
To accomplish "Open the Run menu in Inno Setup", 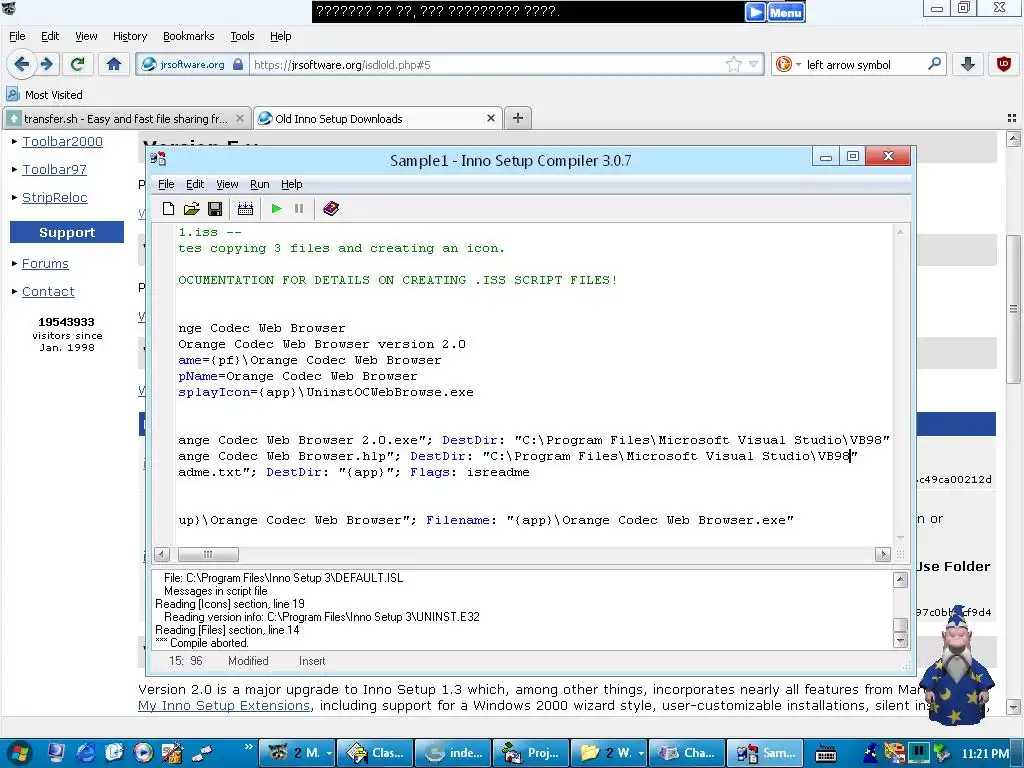I will tap(260, 184).
